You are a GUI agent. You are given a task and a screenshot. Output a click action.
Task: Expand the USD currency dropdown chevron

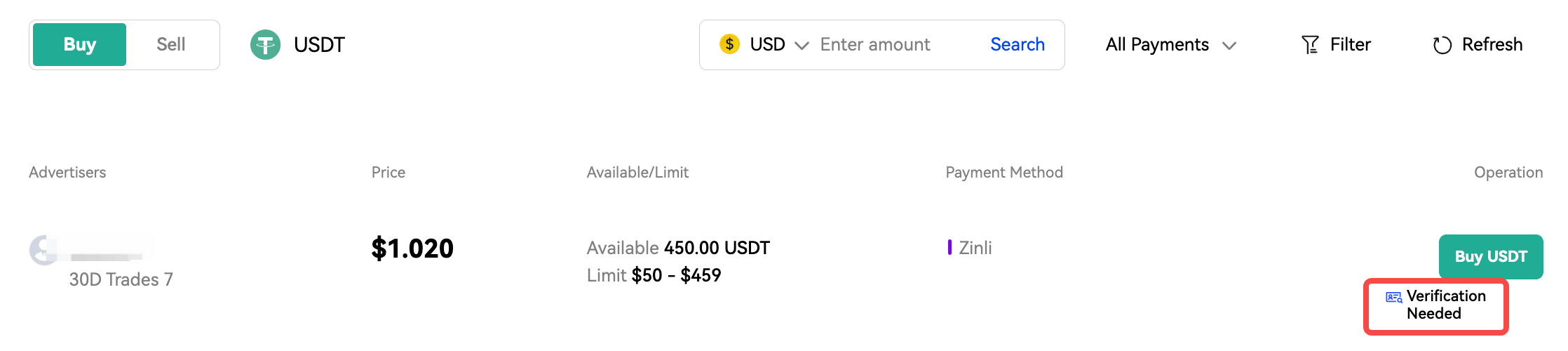point(802,46)
